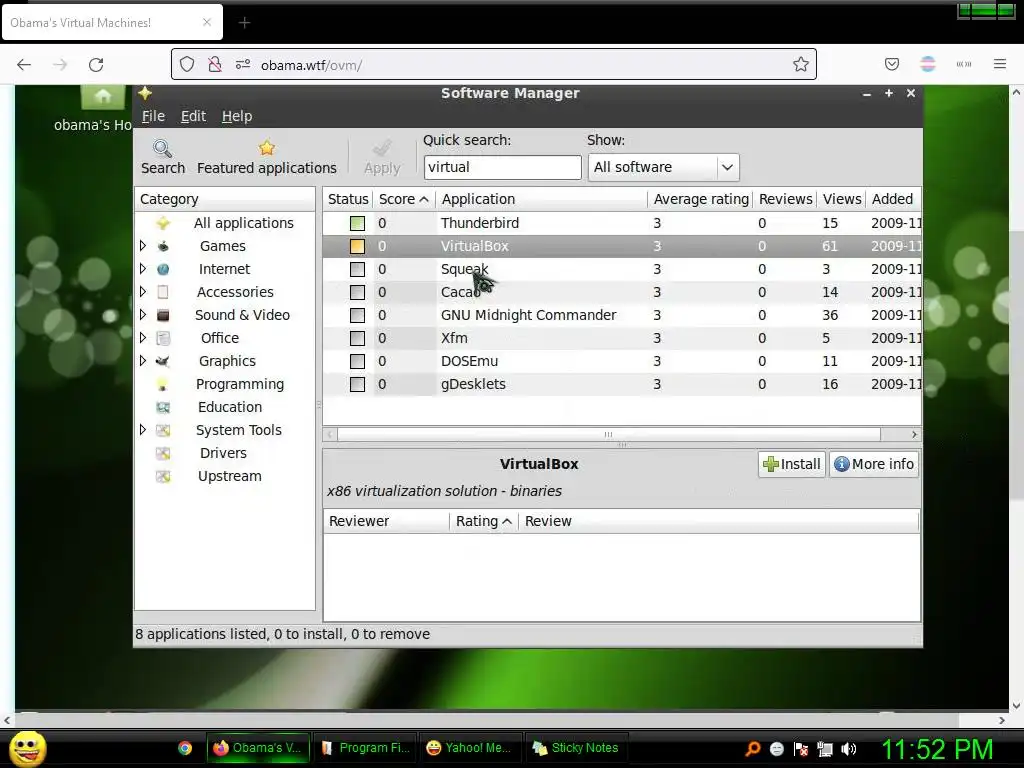
Task: Toggle the Cacao status checkbox
Action: [357, 292]
